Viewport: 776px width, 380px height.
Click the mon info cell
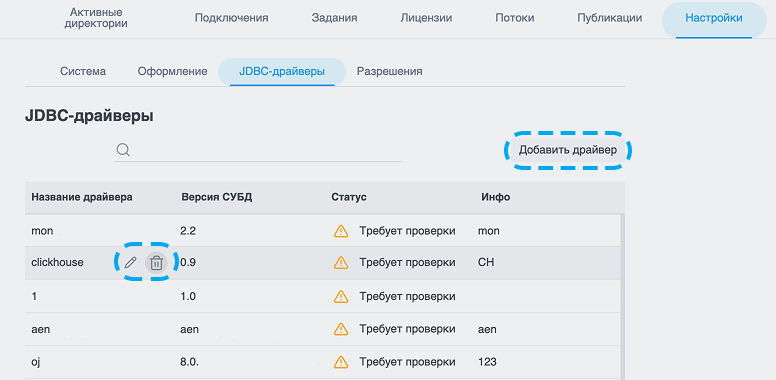coord(488,231)
